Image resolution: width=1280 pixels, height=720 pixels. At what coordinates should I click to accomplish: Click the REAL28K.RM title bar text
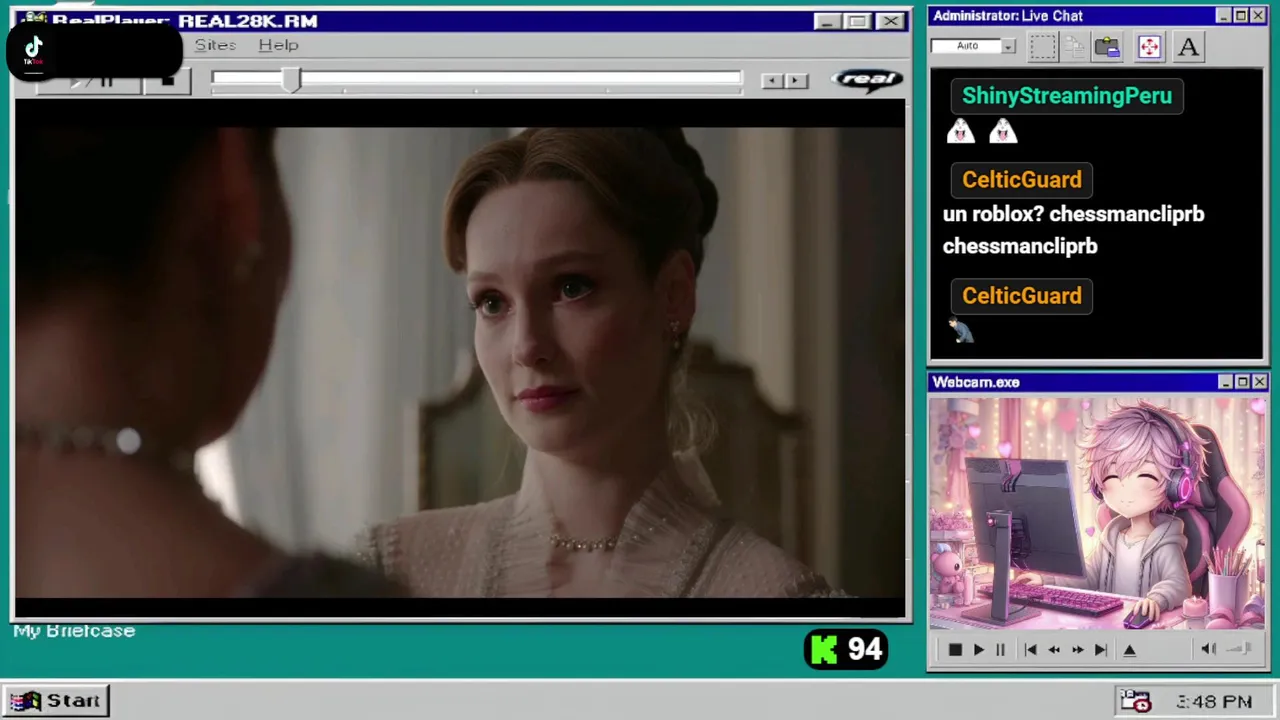tap(248, 21)
